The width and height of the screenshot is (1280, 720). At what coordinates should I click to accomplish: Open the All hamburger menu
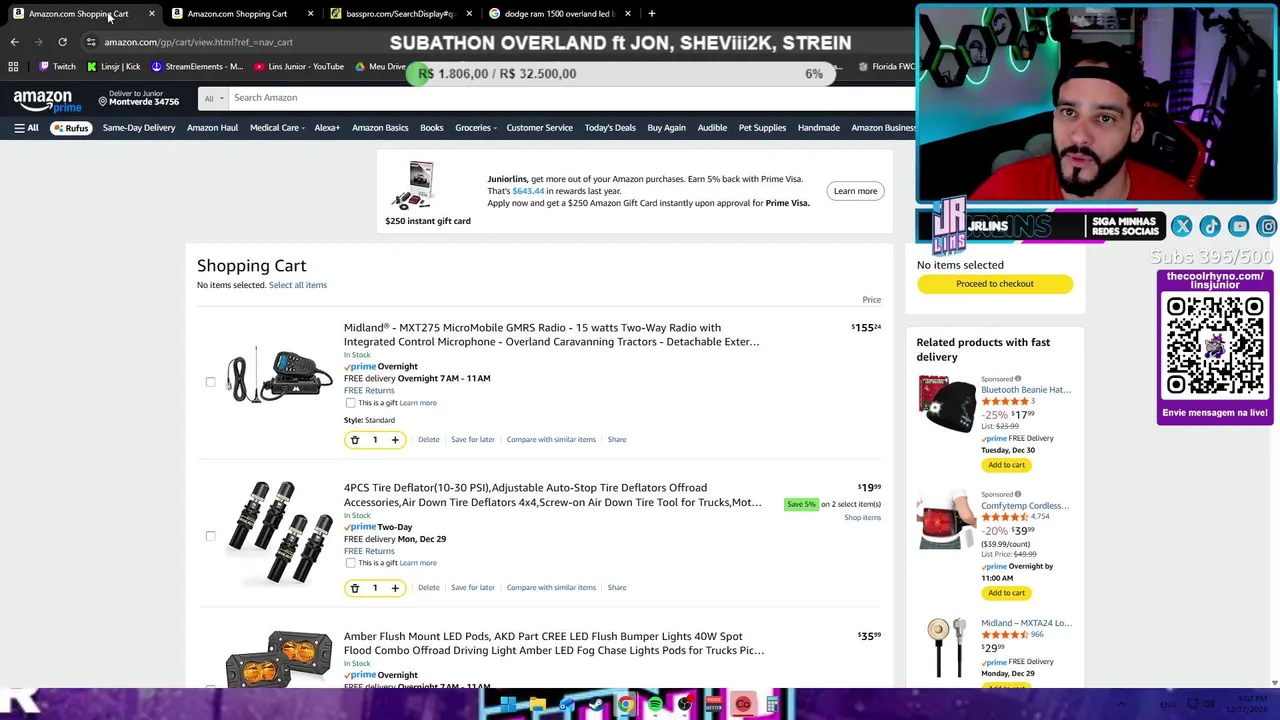pyautogui.click(x=26, y=128)
